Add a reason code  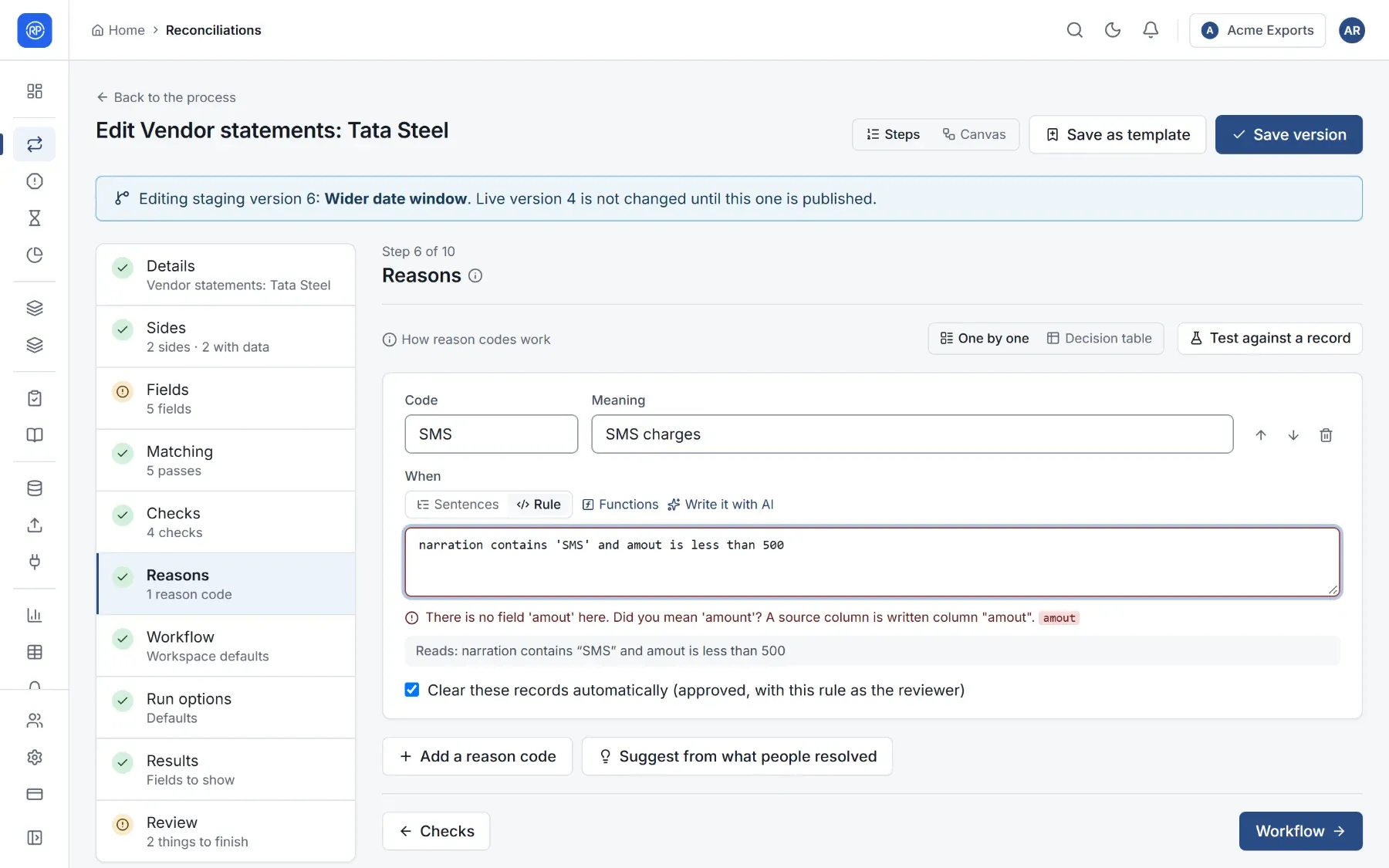click(478, 756)
